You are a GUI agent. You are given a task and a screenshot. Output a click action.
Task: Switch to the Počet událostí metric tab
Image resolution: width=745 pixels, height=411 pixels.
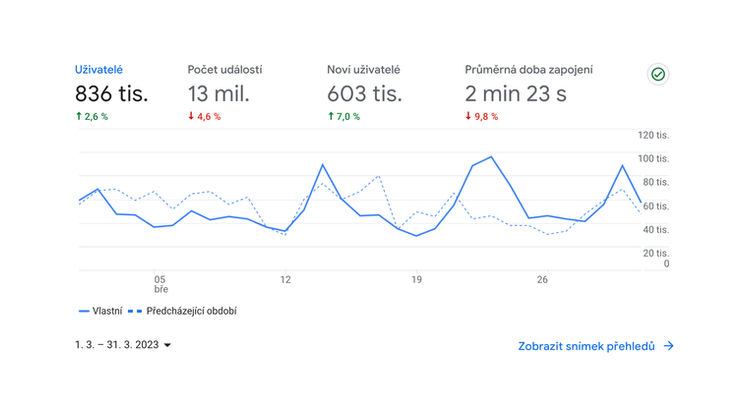click(x=224, y=69)
